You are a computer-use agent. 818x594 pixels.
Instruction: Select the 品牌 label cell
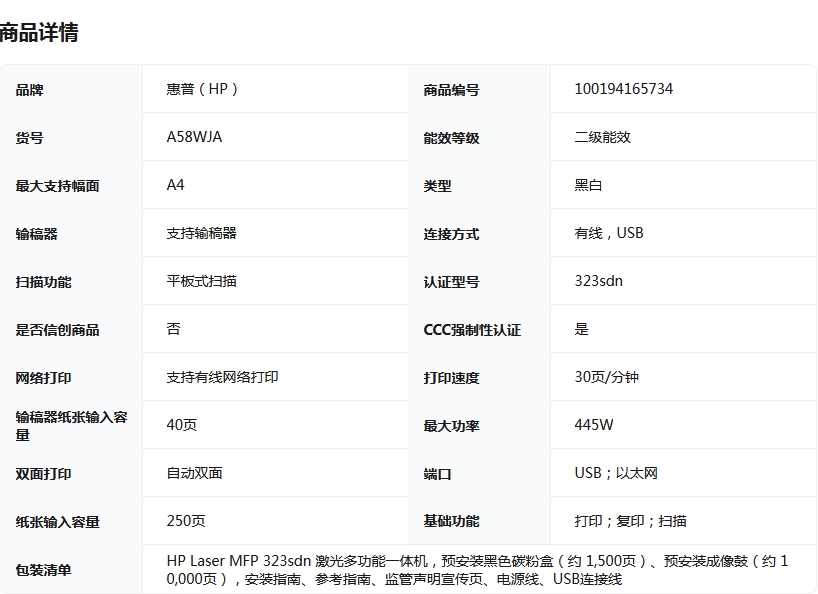tap(29, 90)
